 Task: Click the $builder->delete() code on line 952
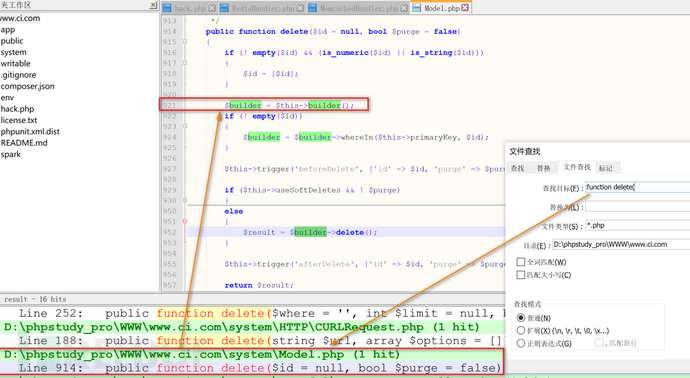pos(333,232)
